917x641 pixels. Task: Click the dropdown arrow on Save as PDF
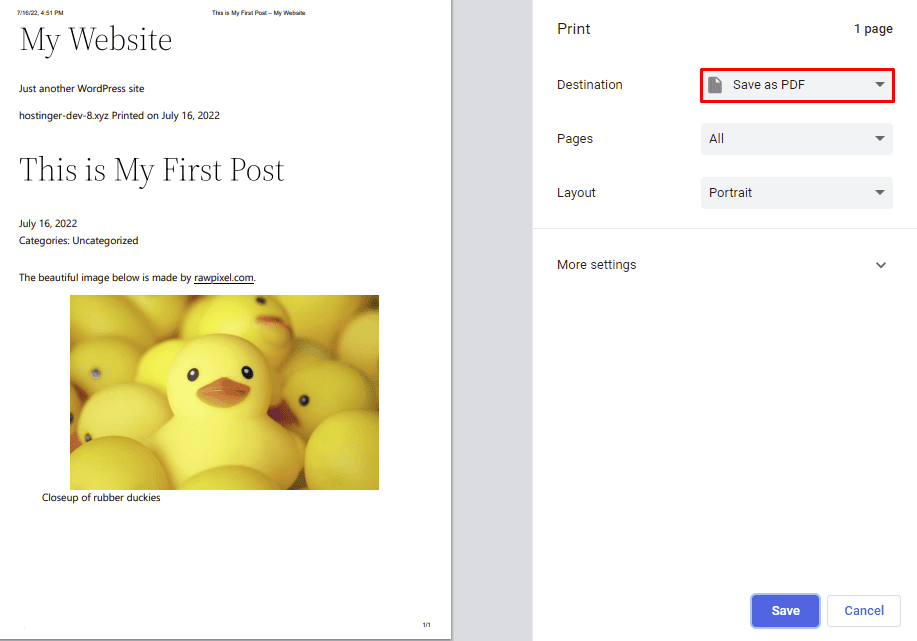click(x=879, y=85)
